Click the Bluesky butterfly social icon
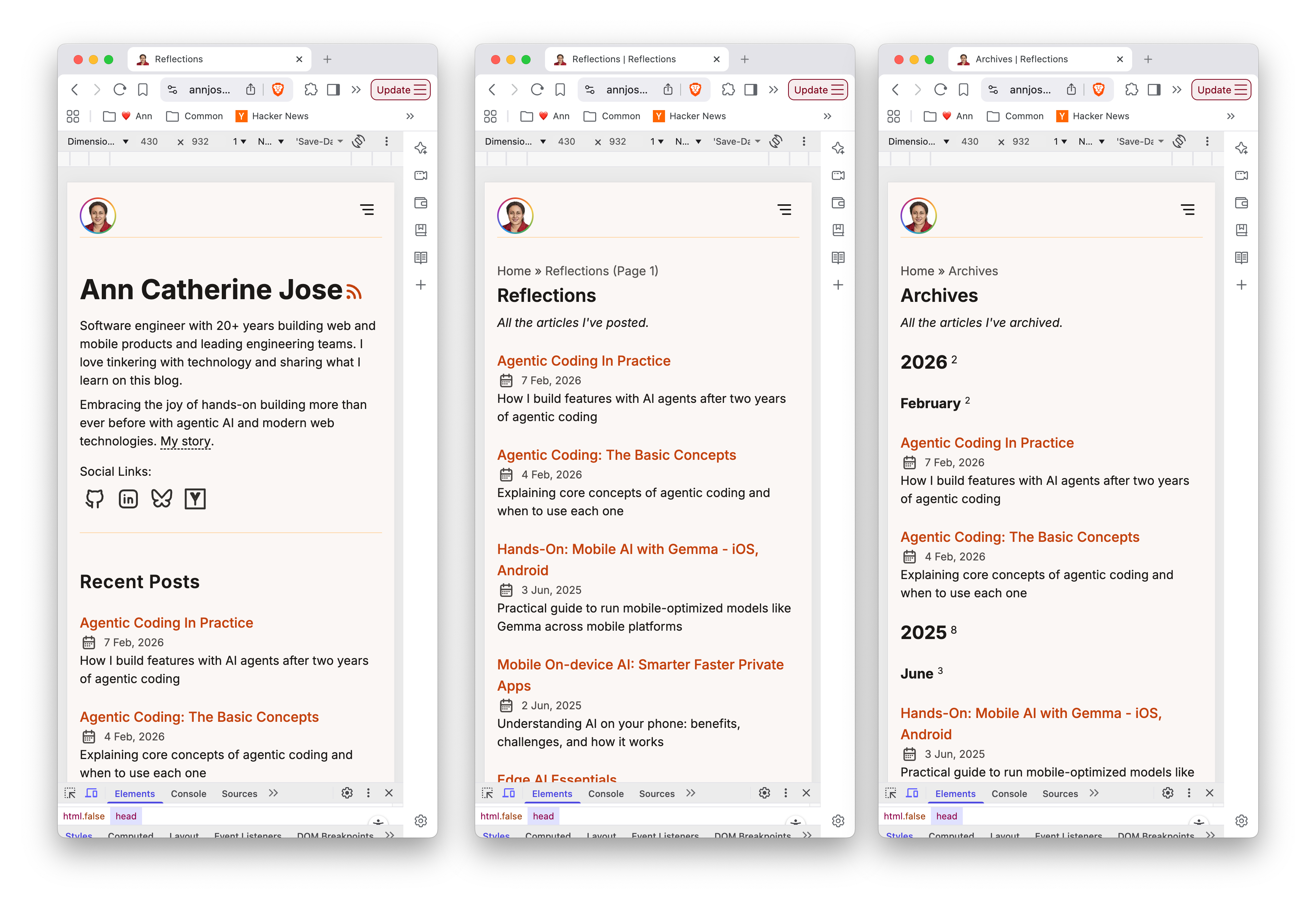 point(161,498)
